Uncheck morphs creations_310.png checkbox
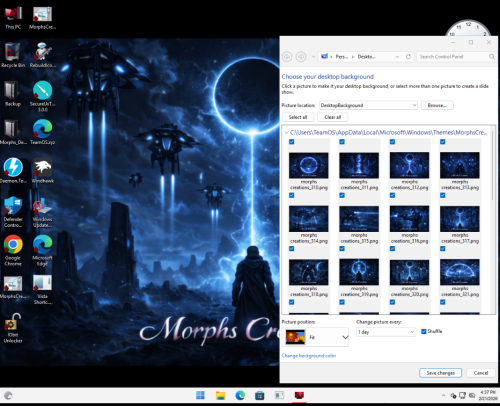The image size is (500, 406). 292,142
